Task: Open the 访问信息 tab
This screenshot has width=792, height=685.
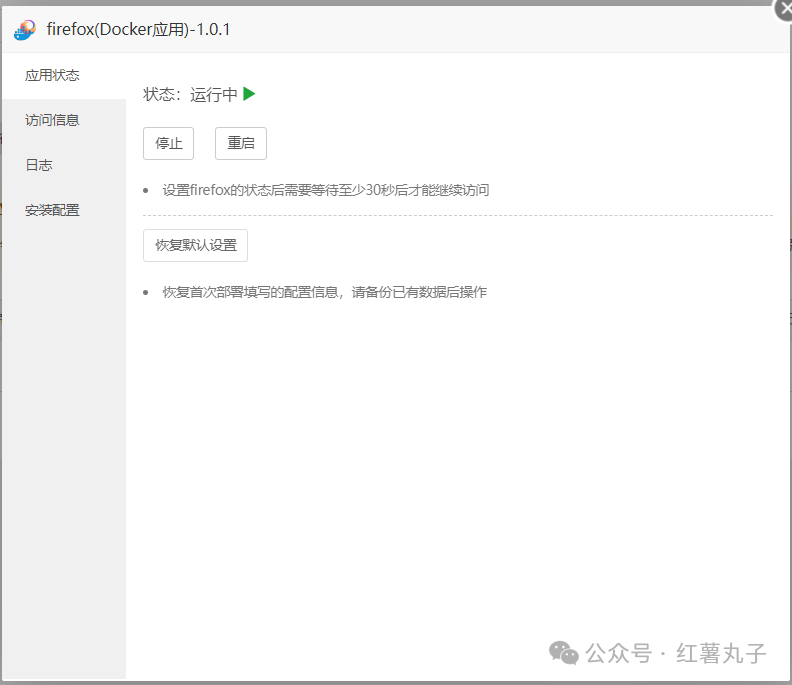Action: click(52, 120)
